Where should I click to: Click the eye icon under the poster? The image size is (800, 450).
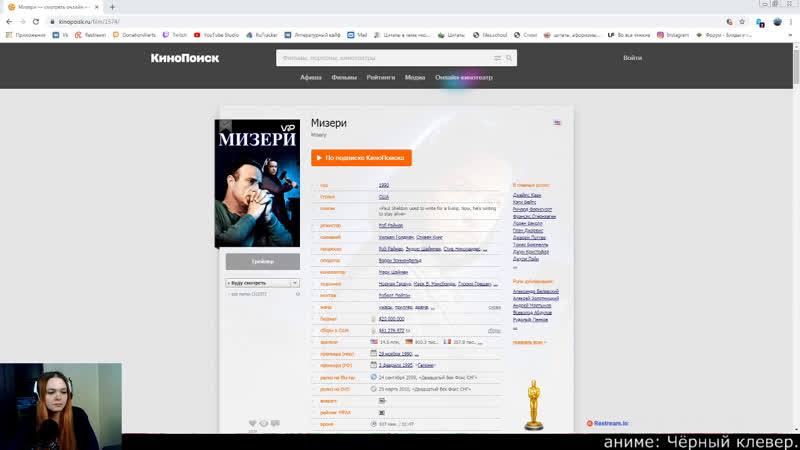click(264, 423)
